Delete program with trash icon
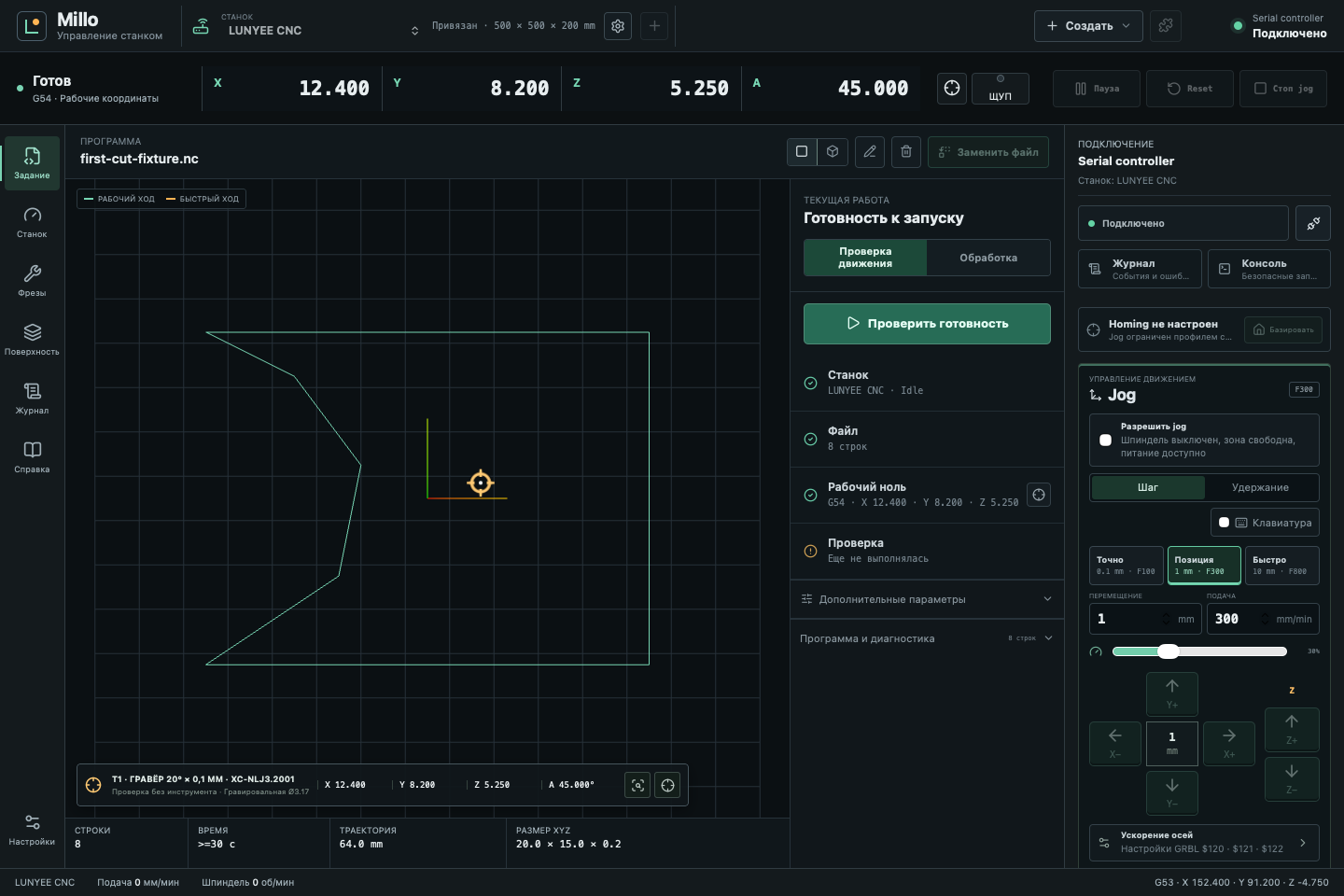The width and height of the screenshot is (1344, 896). [x=906, y=151]
